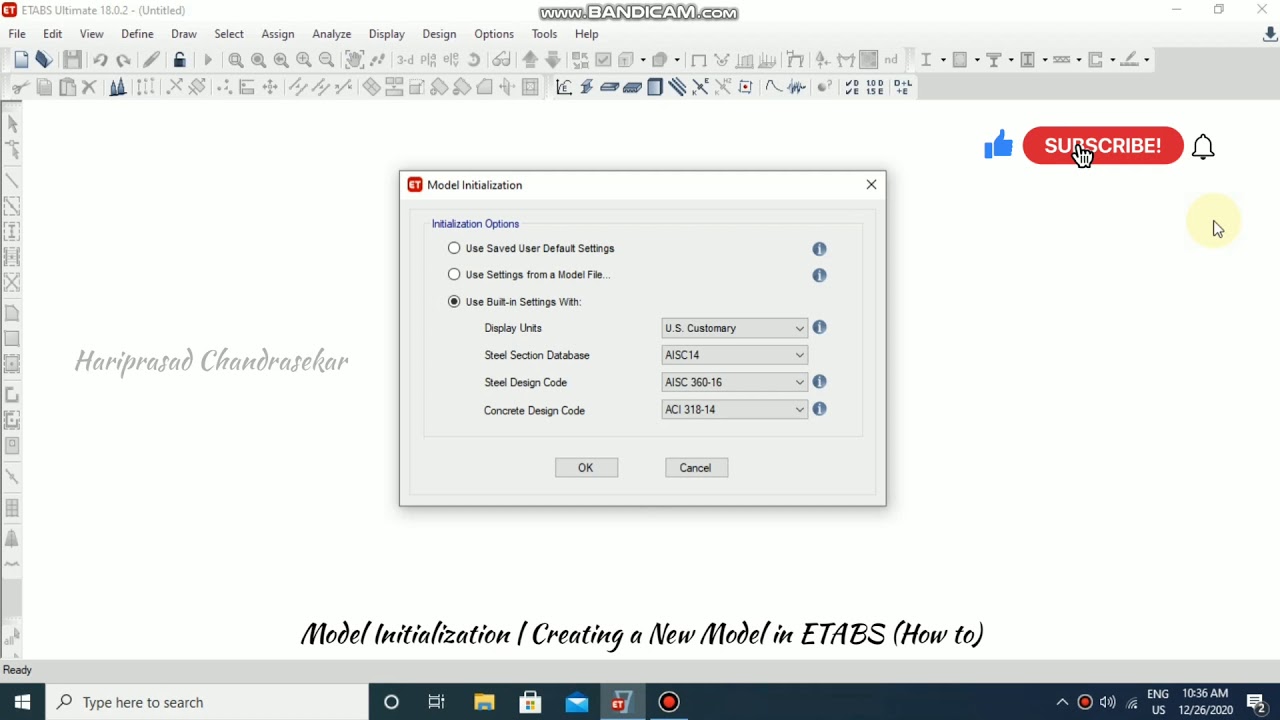
Task: Click the pencil refresh icon in toolbar
Action: pos(151,60)
